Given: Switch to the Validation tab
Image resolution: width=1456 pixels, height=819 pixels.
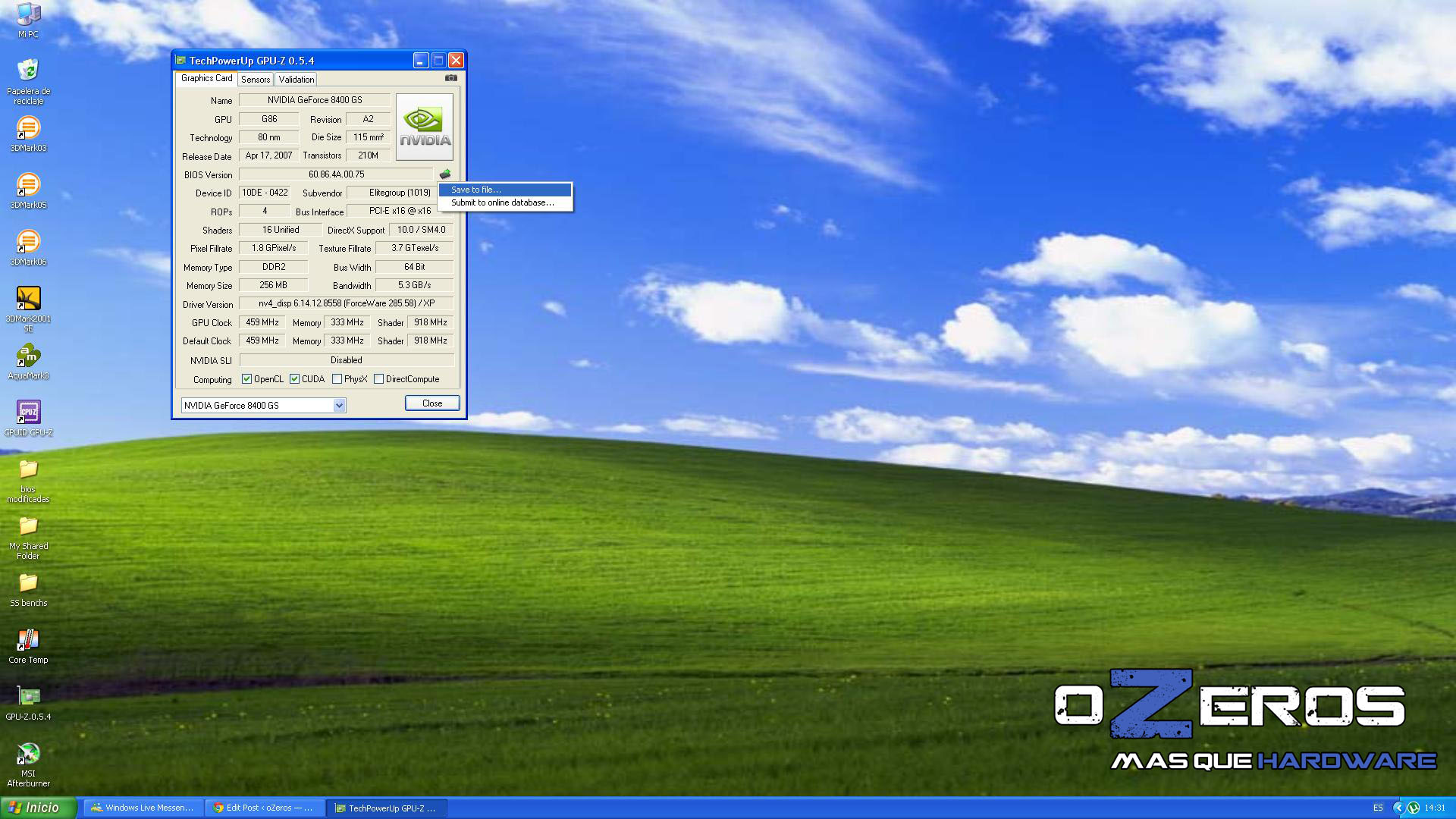Looking at the screenshot, I should pos(296,79).
